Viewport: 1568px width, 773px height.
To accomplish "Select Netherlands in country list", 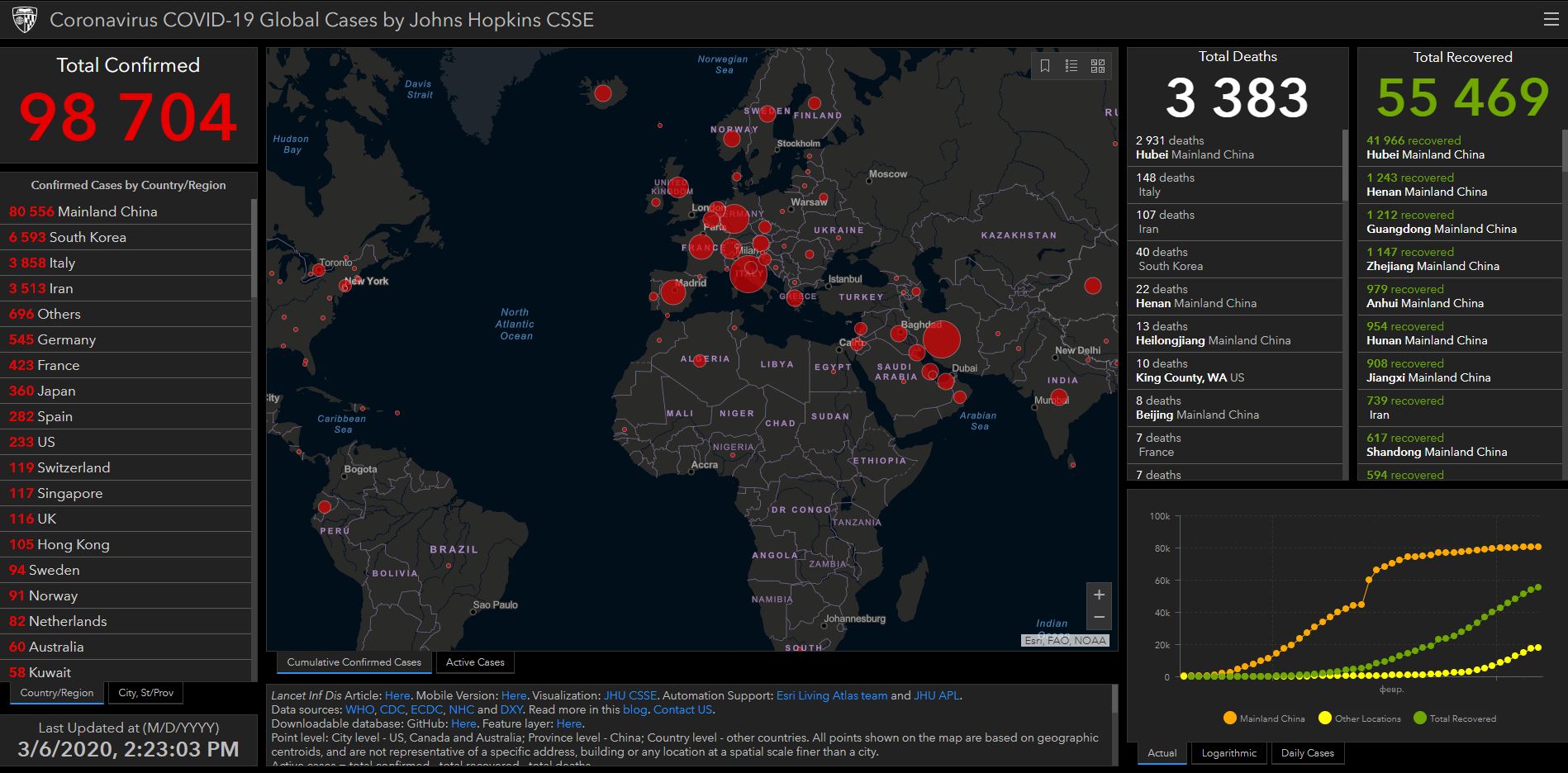I will 126,621.
